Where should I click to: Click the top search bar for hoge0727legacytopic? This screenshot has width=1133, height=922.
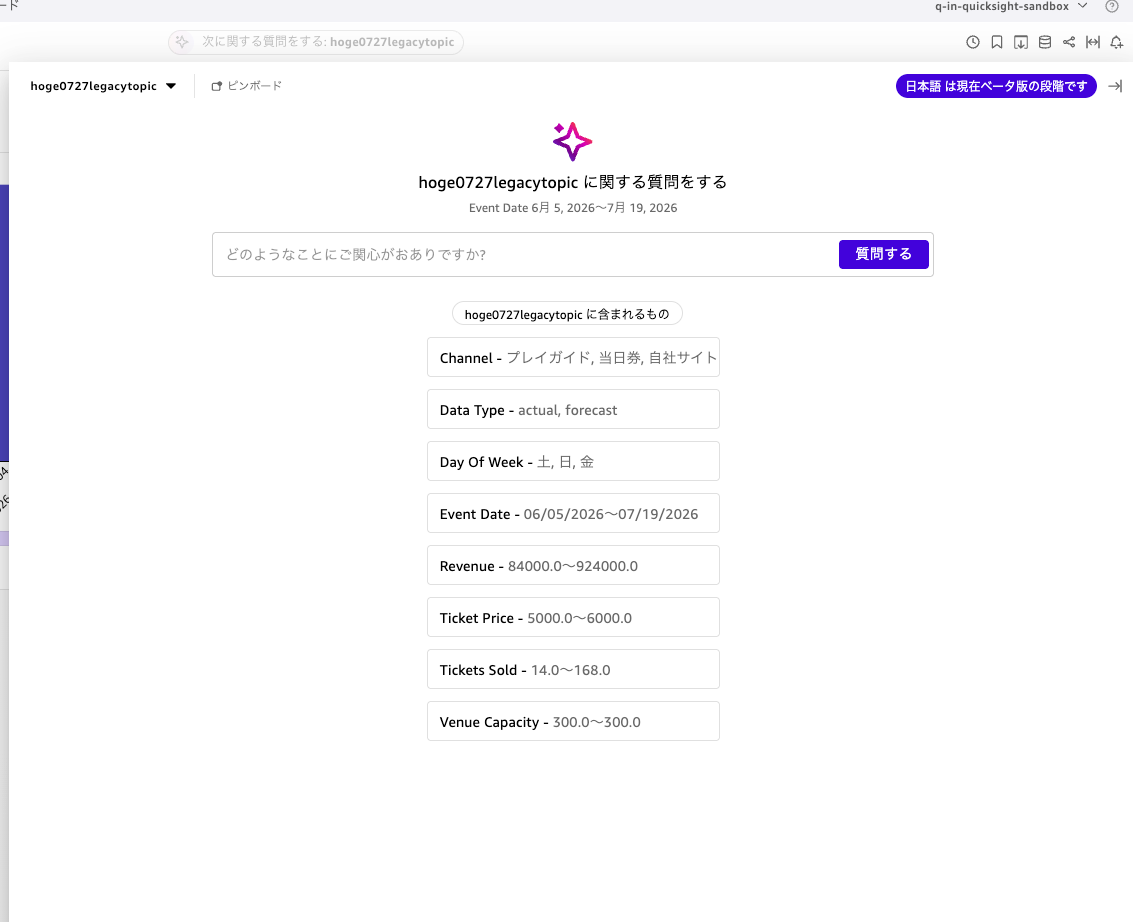pyautogui.click(x=316, y=42)
